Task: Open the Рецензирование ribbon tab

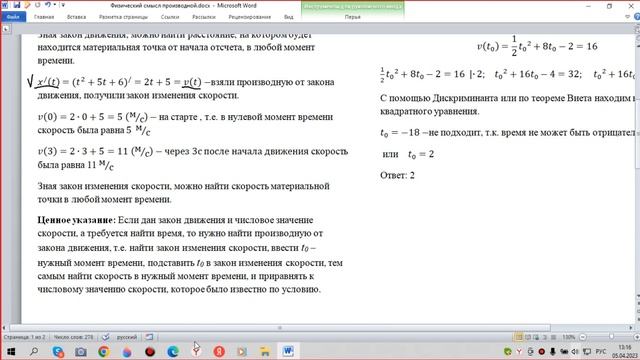Action: coord(249,17)
